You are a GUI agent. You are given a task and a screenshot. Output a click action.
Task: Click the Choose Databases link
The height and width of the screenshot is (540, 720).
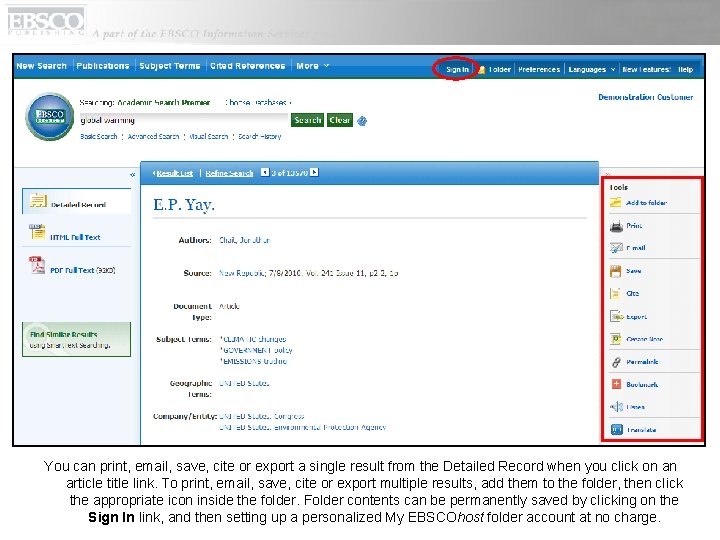[x=258, y=102]
